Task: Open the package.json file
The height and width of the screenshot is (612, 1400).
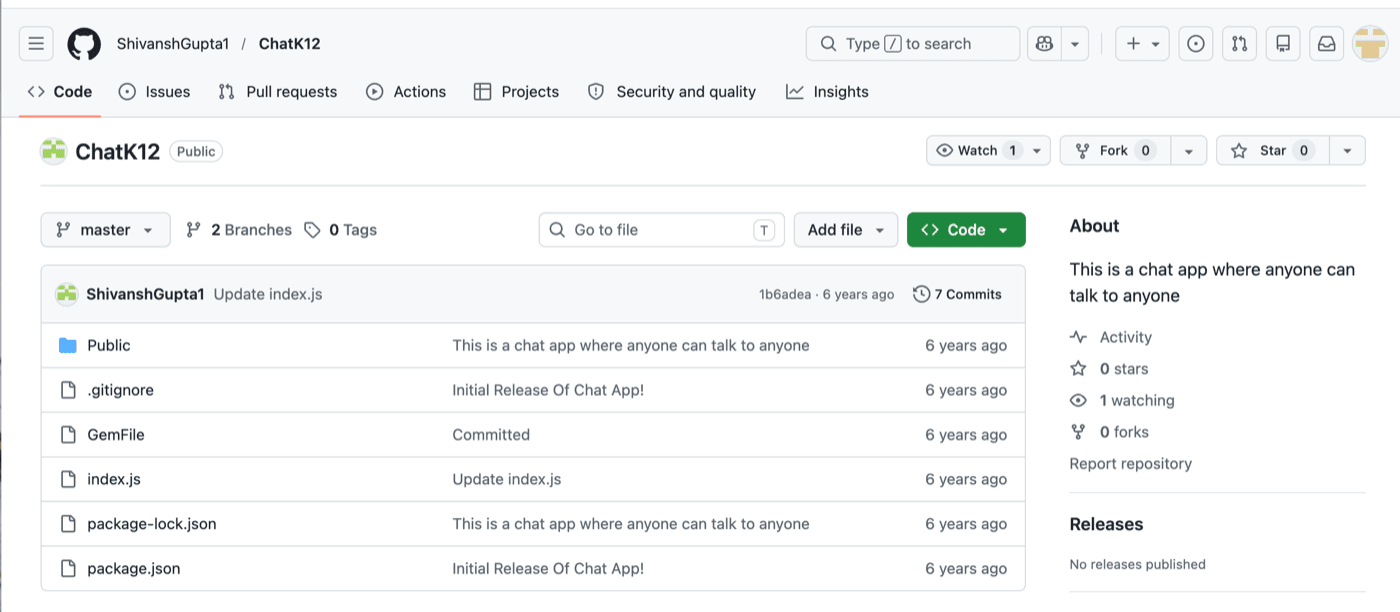Action: [134, 568]
